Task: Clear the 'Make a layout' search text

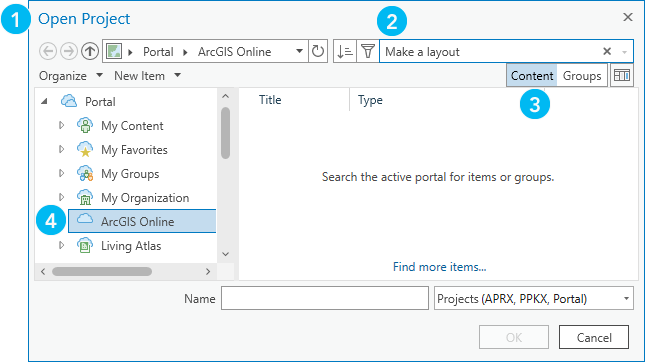Action: tap(607, 51)
